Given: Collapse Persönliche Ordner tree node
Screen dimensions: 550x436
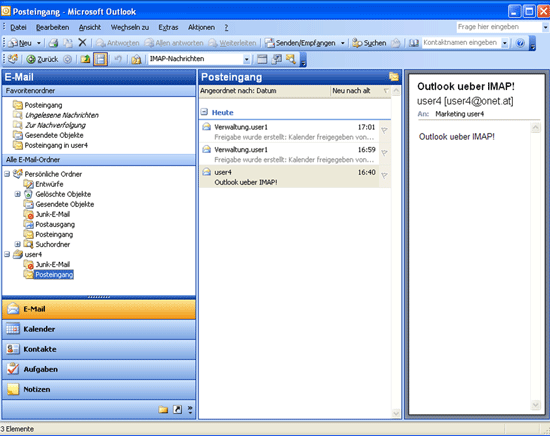Looking at the screenshot, I should pos(7,174).
